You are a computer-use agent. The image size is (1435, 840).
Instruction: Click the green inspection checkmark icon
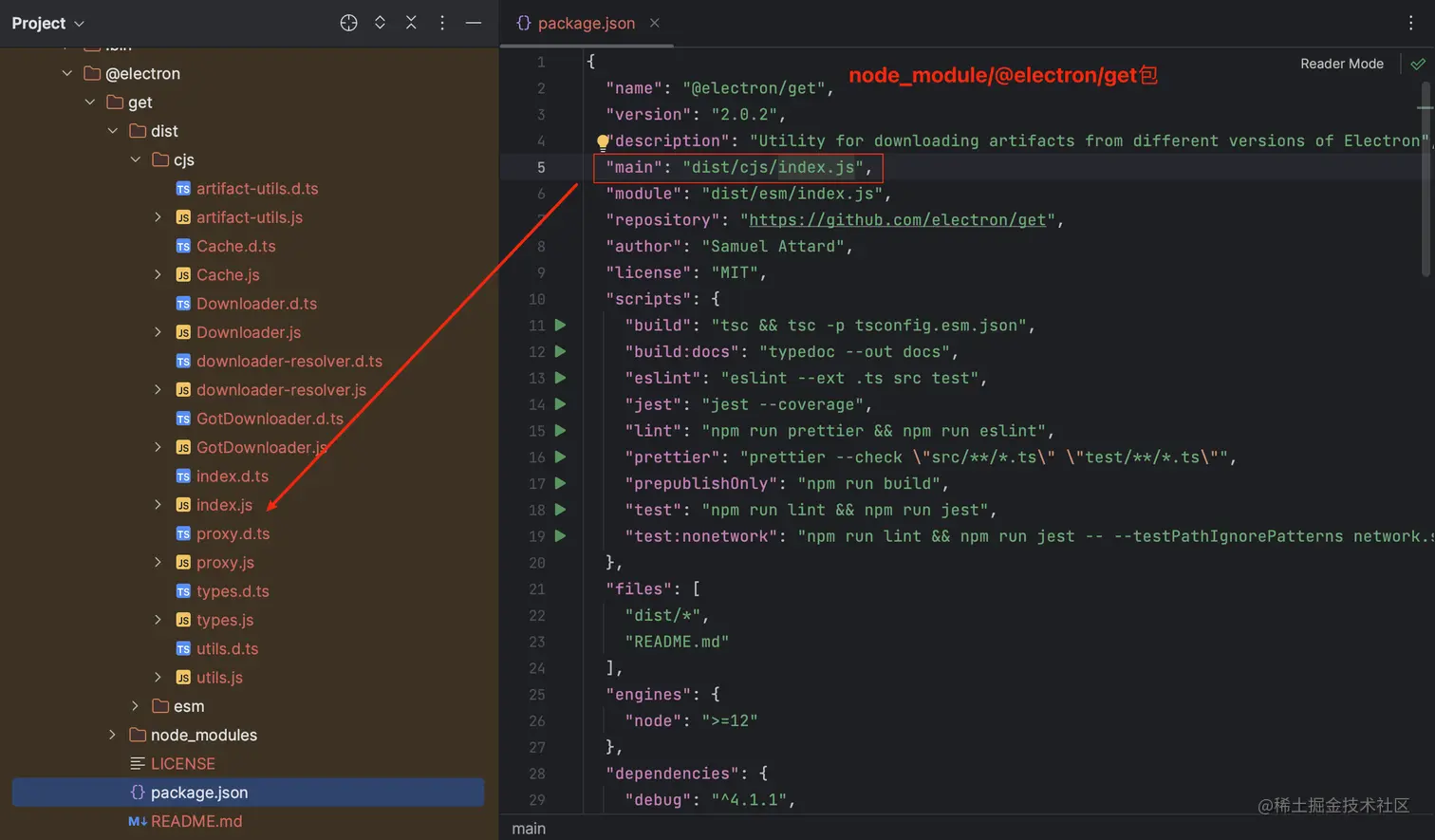pyautogui.click(x=1418, y=64)
